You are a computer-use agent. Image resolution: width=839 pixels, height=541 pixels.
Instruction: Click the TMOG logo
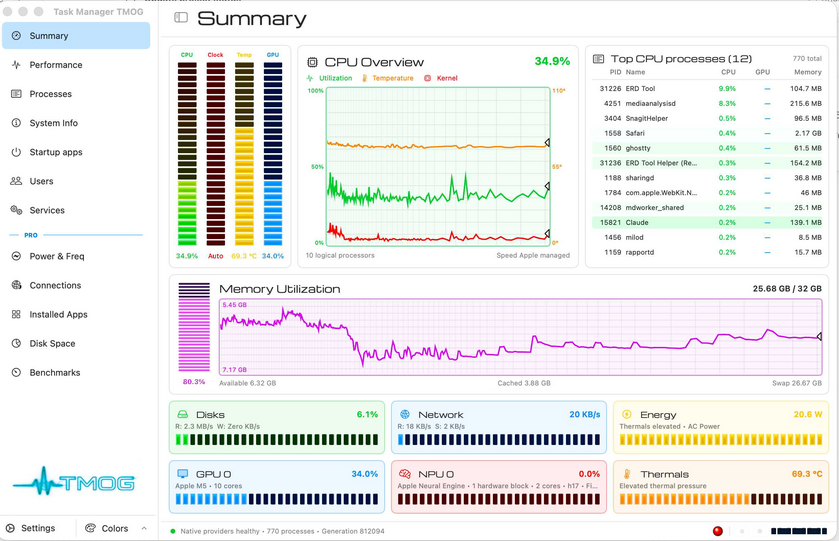tap(74, 481)
